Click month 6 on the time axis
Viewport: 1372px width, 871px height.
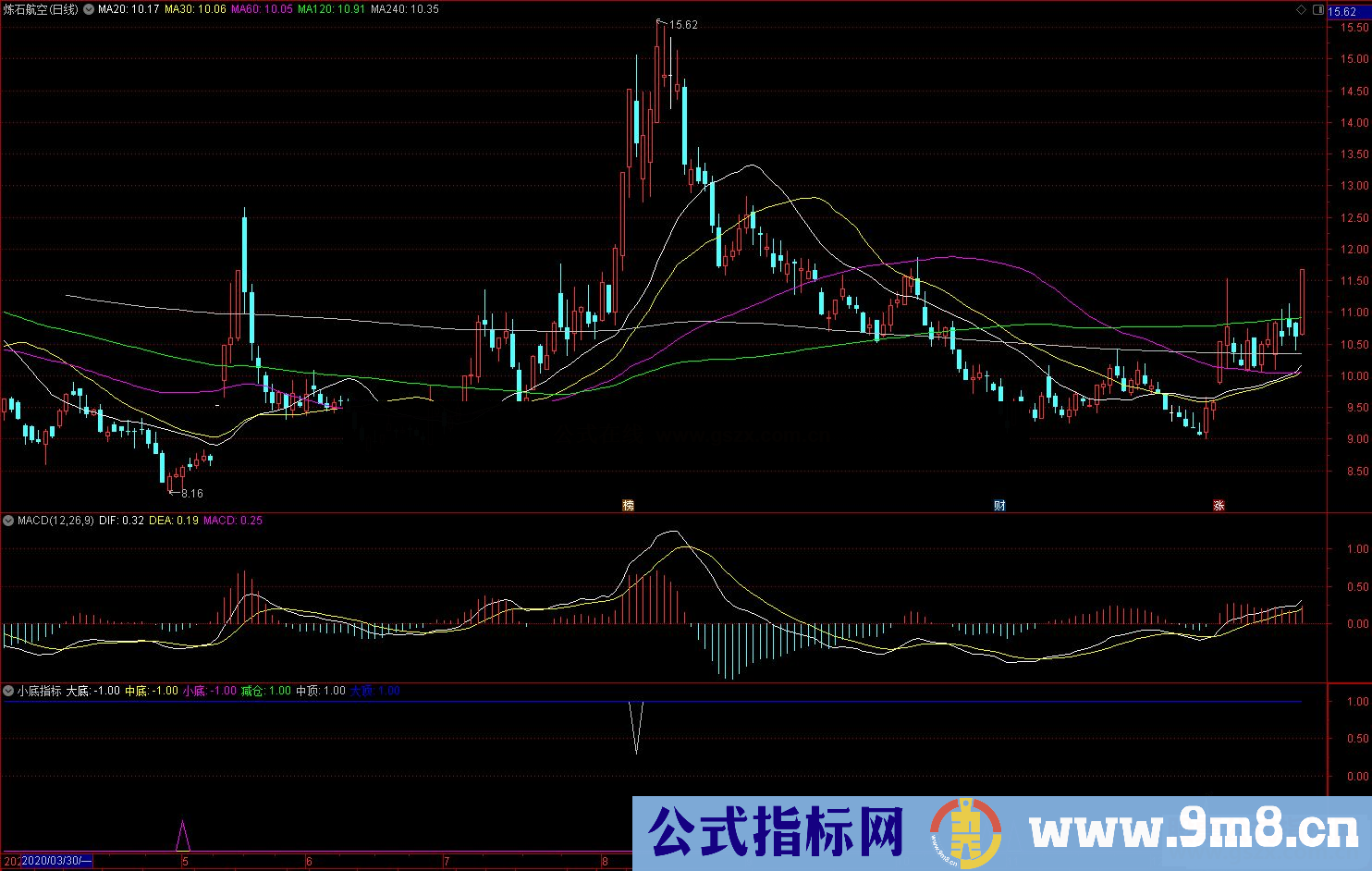[309, 862]
